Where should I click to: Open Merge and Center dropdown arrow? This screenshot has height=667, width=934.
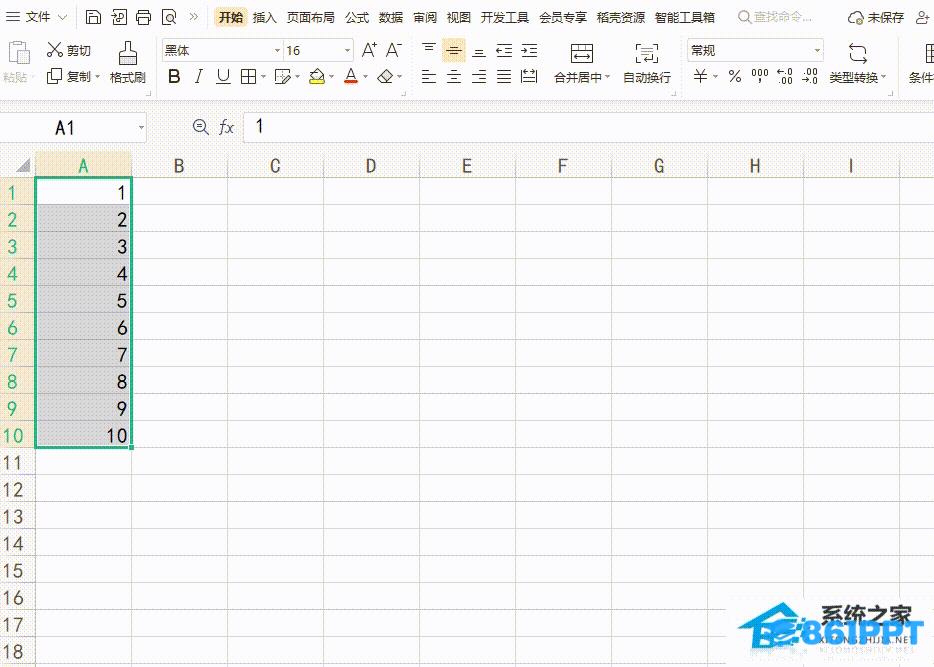click(608, 77)
